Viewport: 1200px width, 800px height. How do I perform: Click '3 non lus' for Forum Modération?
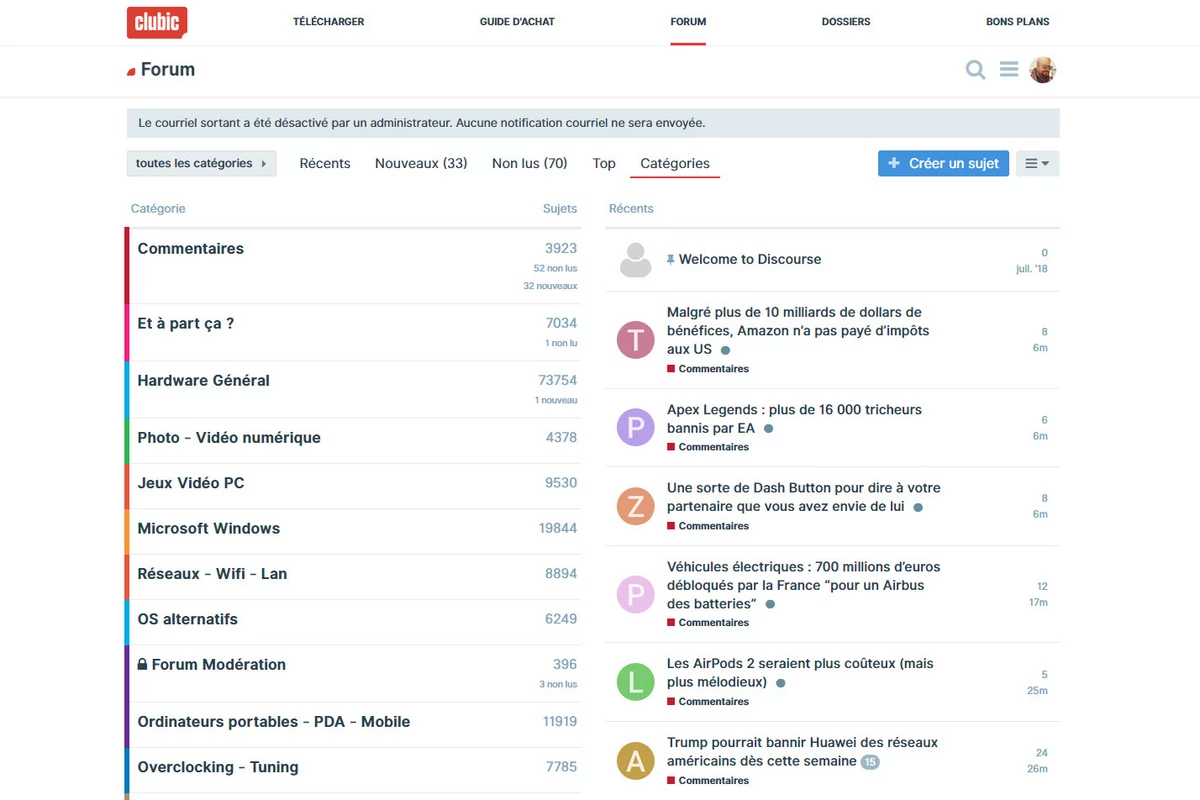pyautogui.click(x=558, y=685)
